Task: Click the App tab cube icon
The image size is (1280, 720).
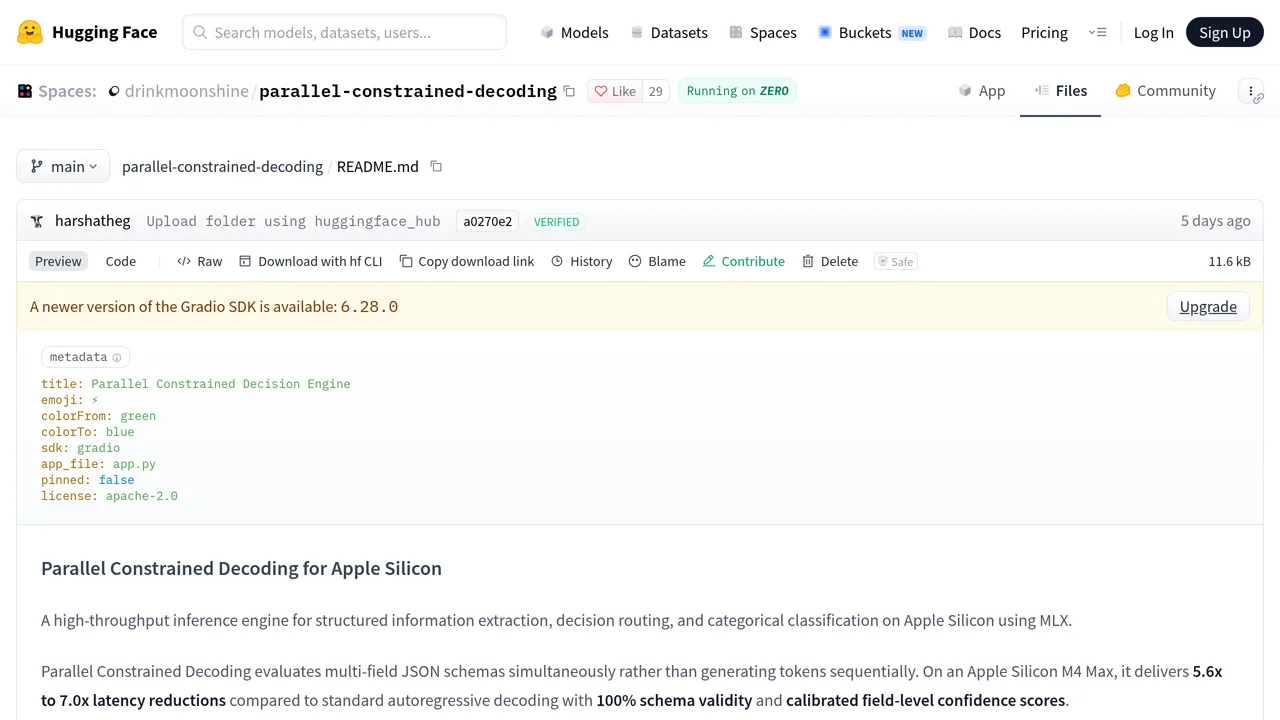Action: [965, 91]
